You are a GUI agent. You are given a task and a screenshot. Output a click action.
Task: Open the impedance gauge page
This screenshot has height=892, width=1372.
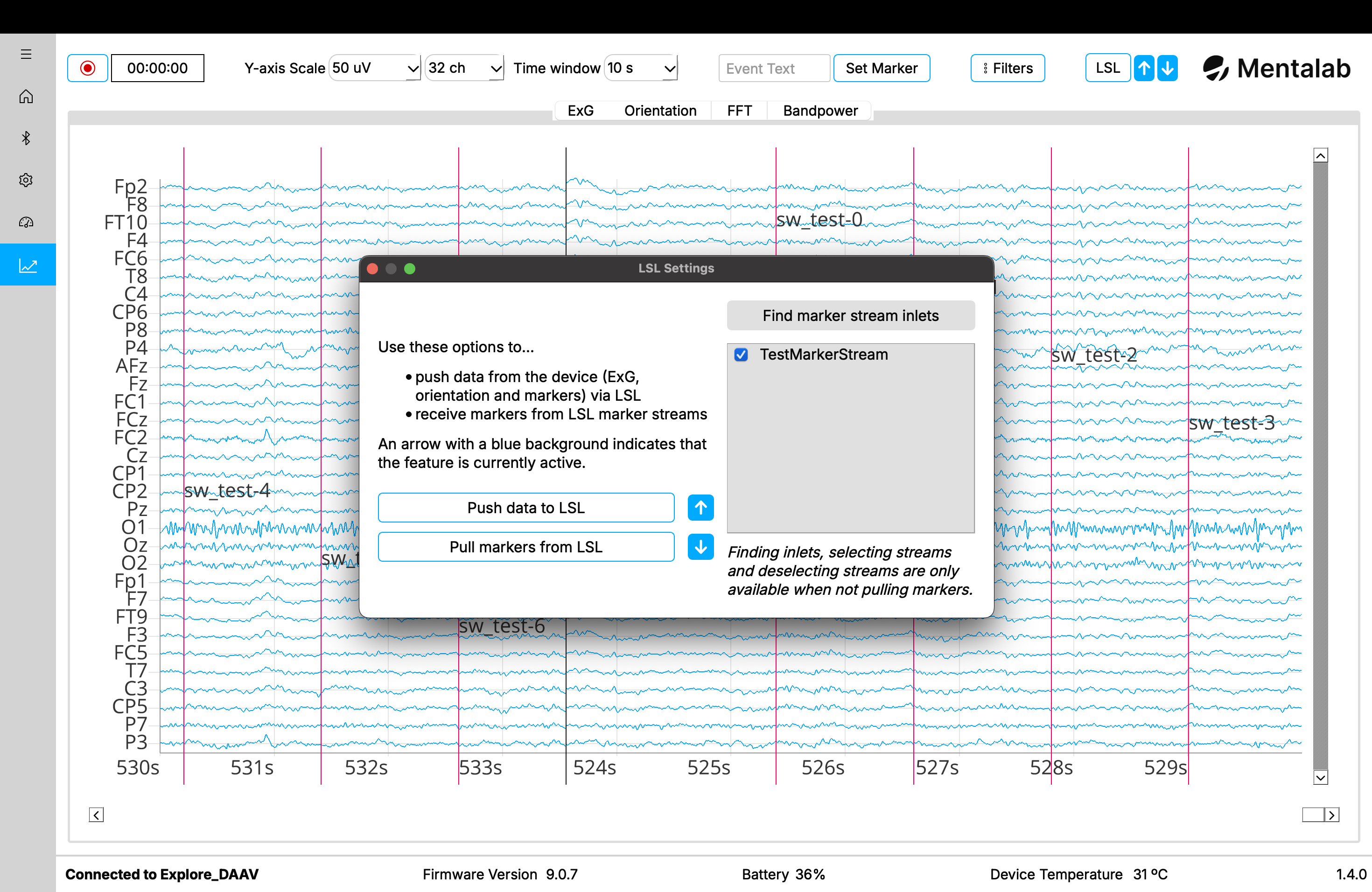[x=26, y=223]
